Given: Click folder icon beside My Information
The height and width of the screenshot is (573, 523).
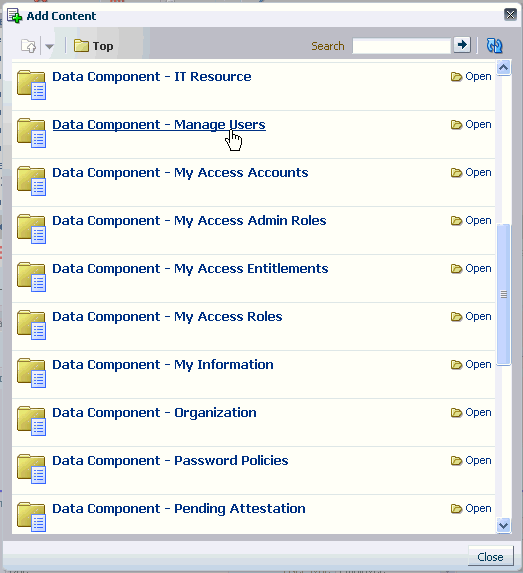Looking at the screenshot, I should (31, 373).
